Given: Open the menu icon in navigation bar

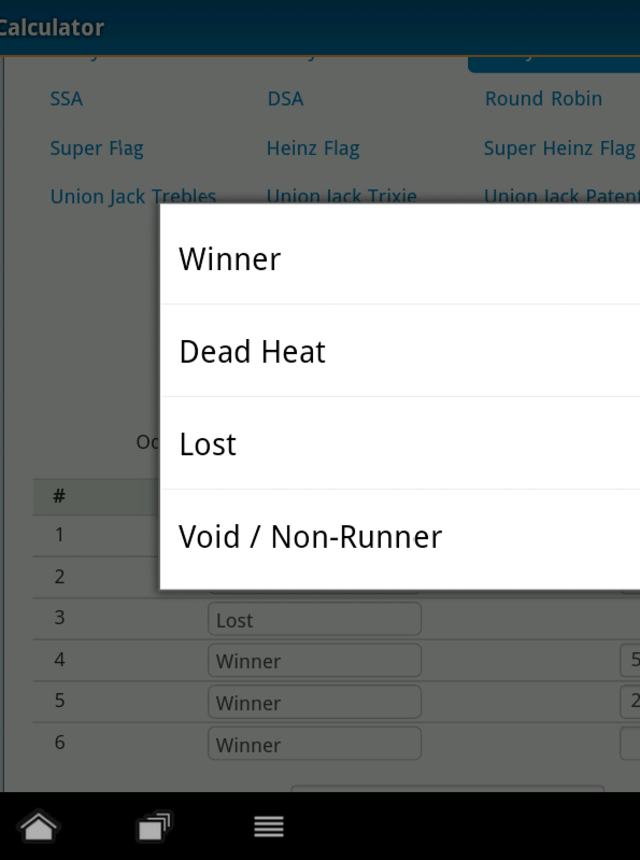Looking at the screenshot, I should (x=269, y=826).
